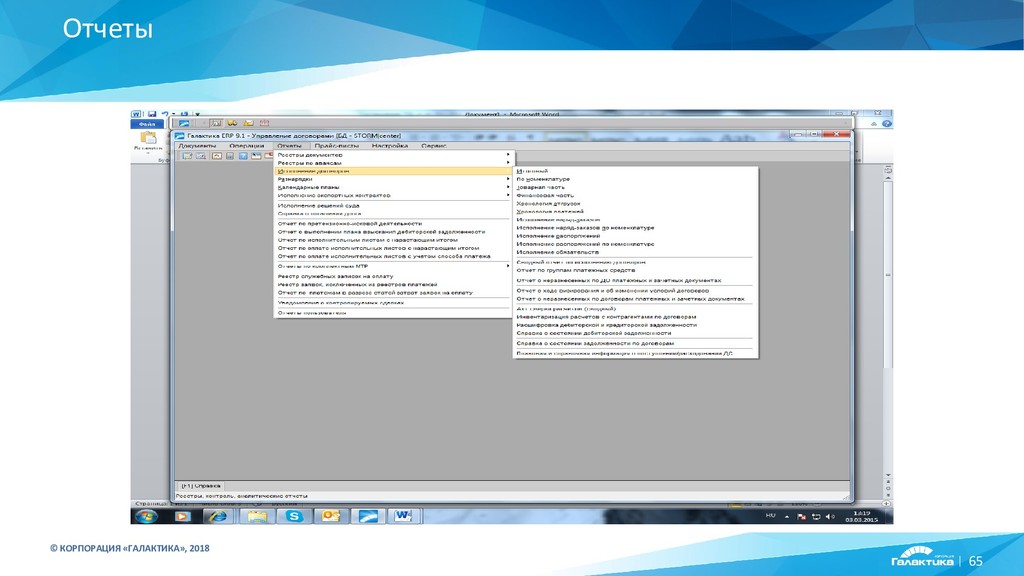Choose Отчет по группам платежных средств

[x=635, y=270]
